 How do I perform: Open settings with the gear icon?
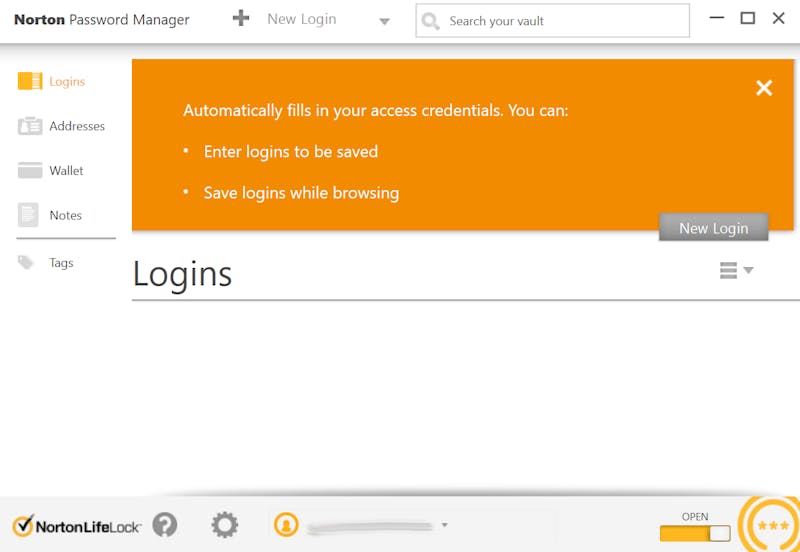pos(224,525)
